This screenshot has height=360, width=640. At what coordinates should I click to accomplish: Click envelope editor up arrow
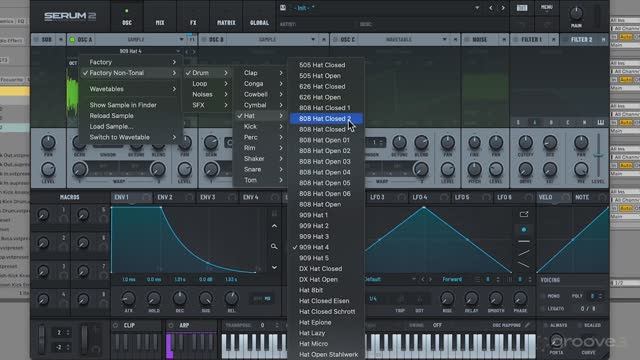coord(274,226)
